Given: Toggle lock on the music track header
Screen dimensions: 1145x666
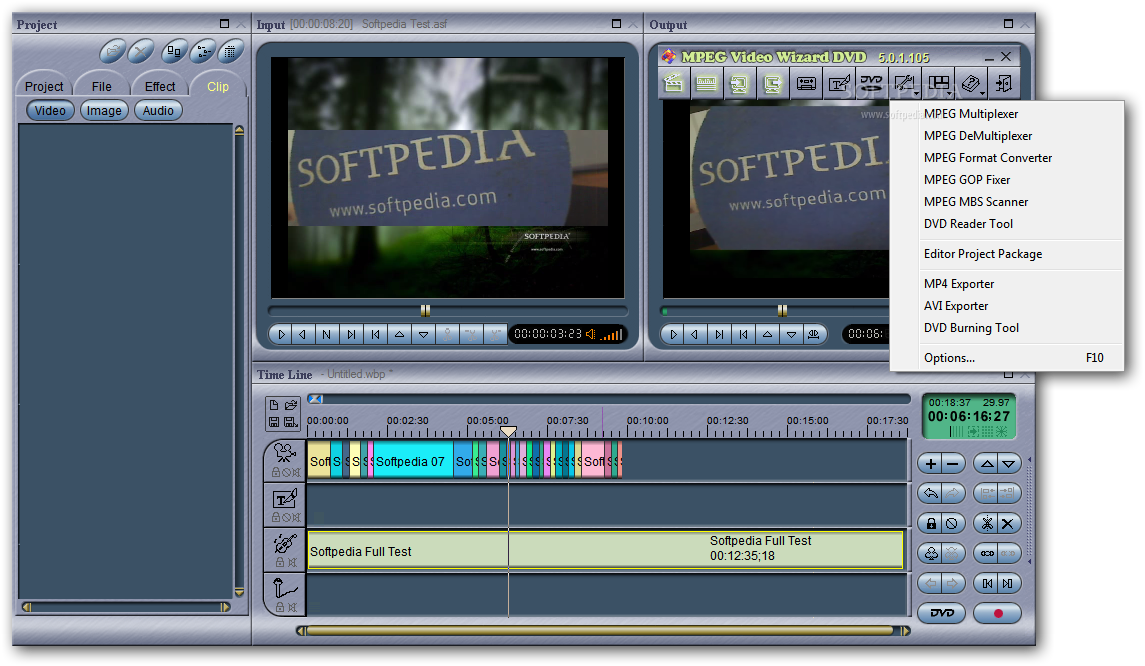Looking at the screenshot, I should coord(280,562).
